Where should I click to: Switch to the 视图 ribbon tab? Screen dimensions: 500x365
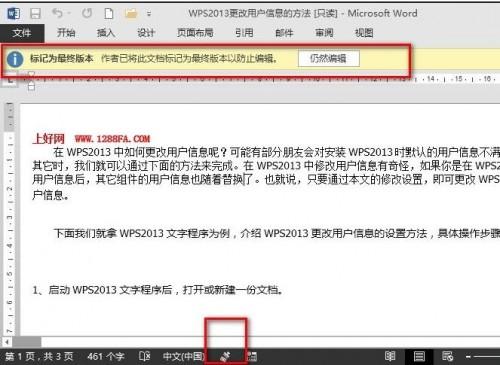(364, 33)
